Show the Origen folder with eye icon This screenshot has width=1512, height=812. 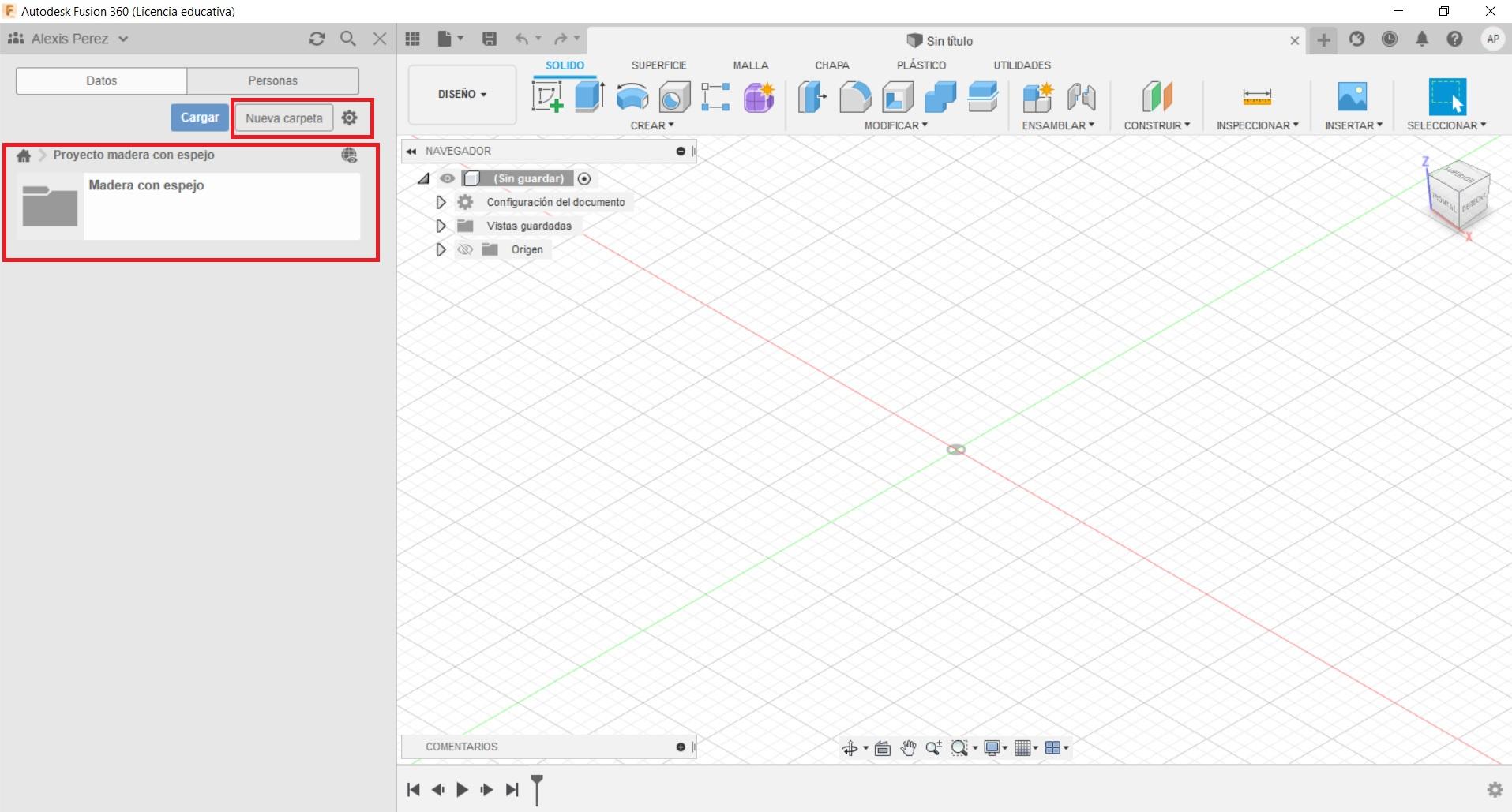[x=465, y=249]
